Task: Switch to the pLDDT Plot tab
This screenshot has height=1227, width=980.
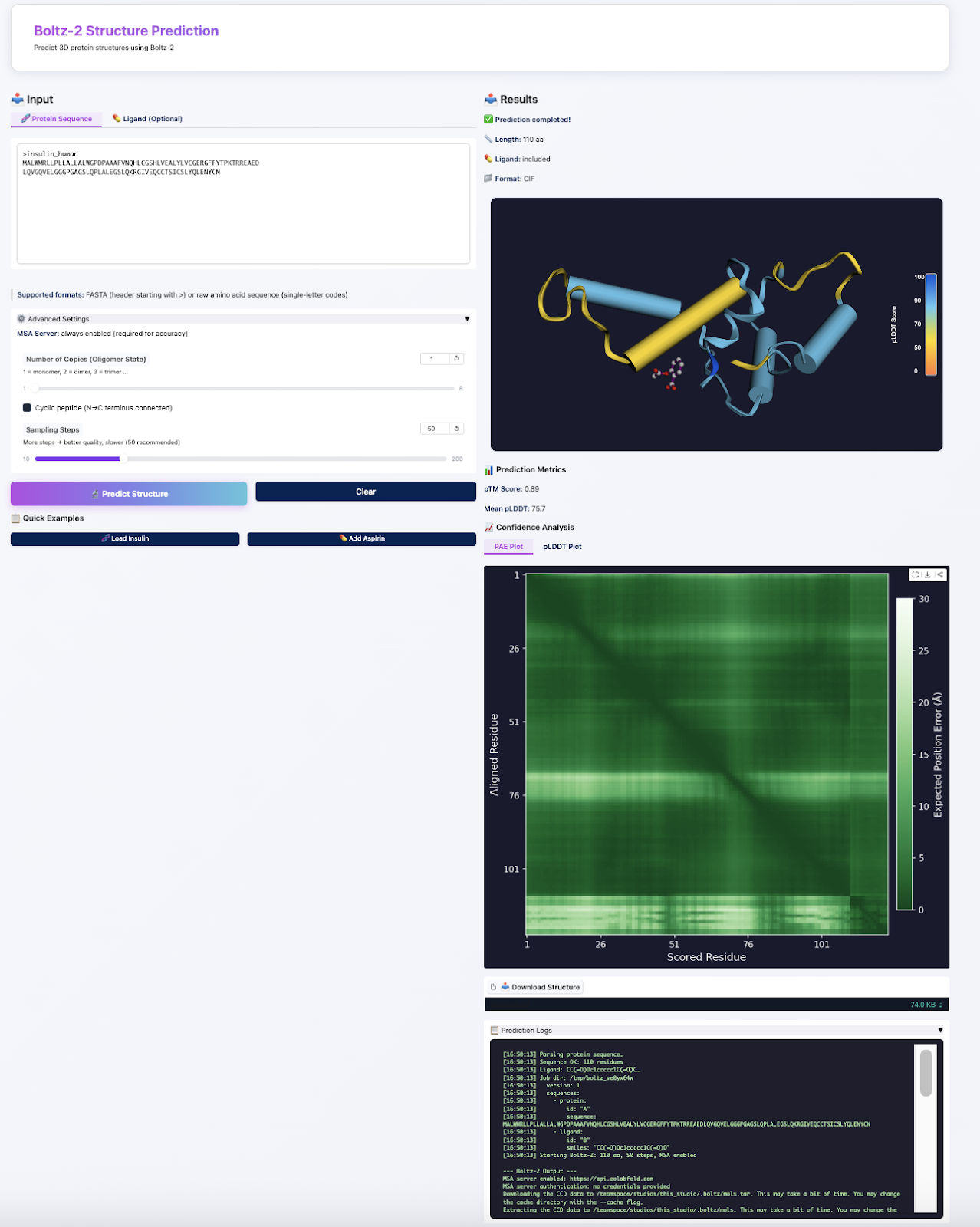Action: click(x=562, y=547)
